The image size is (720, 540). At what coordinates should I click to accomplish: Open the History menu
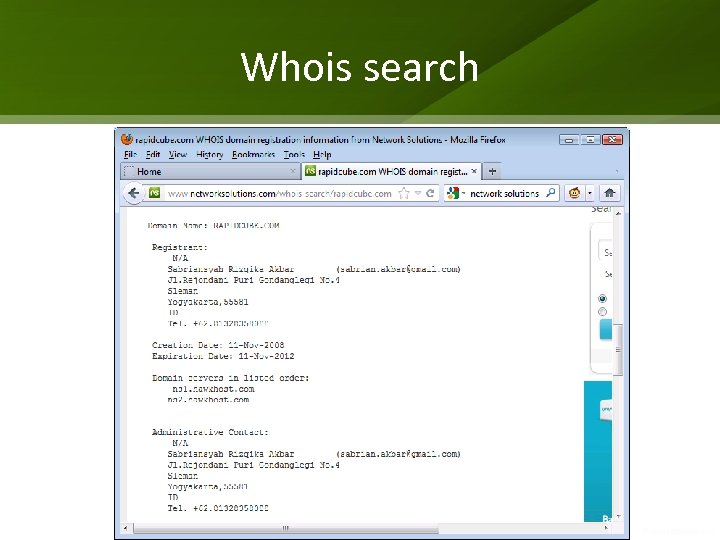209,155
